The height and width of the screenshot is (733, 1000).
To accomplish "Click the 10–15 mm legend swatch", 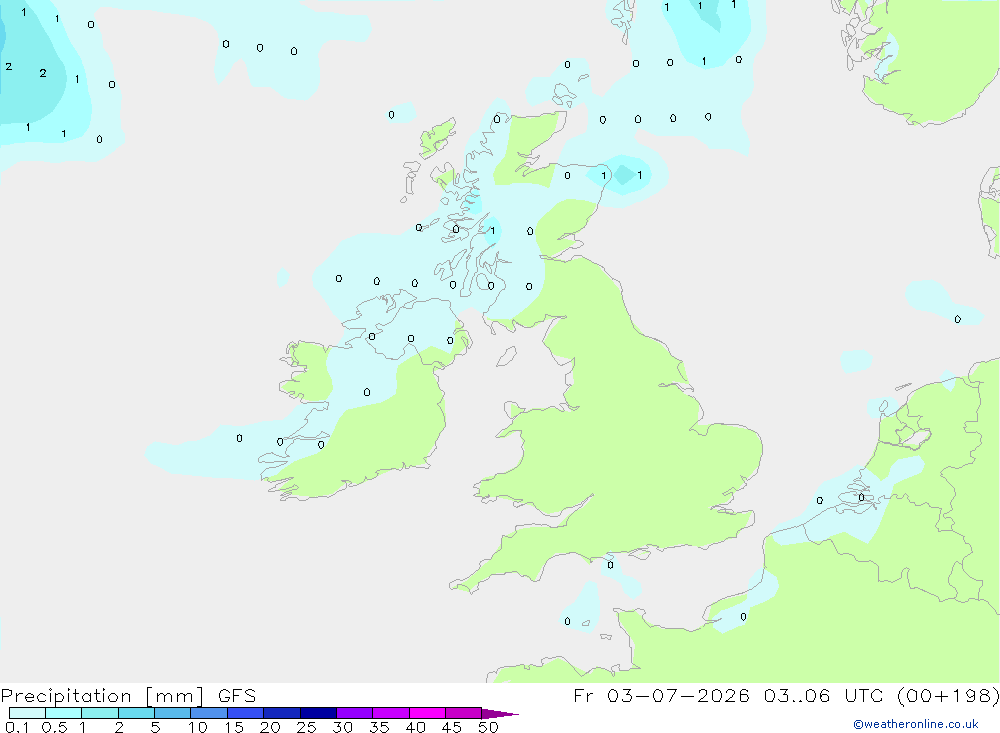I will point(209,713).
